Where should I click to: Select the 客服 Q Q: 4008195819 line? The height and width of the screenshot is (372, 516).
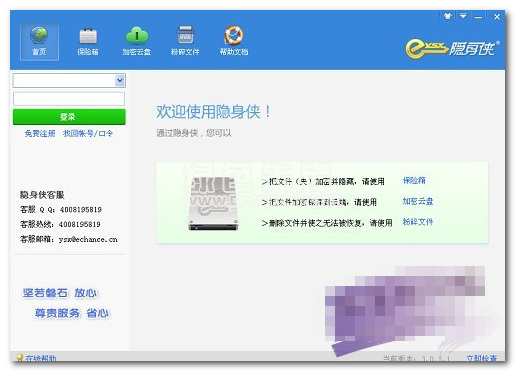pyautogui.click(x=61, y=210)
